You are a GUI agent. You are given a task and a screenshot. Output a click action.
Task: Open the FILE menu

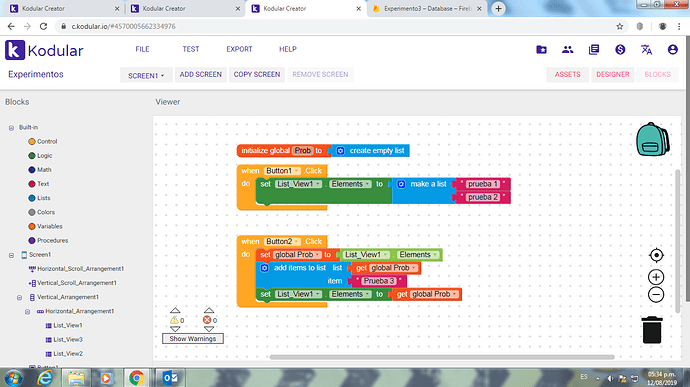142,49
